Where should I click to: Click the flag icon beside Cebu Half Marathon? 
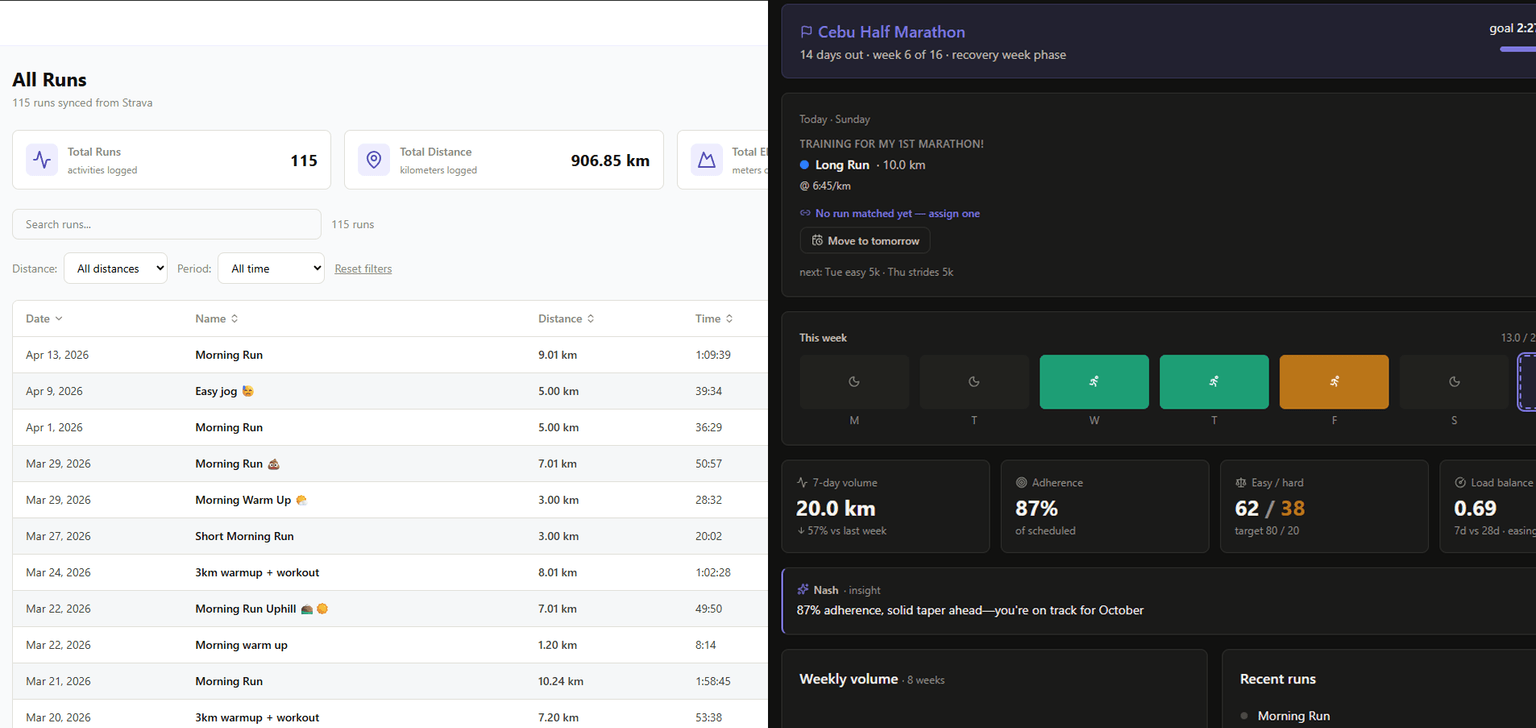point(806,33)
